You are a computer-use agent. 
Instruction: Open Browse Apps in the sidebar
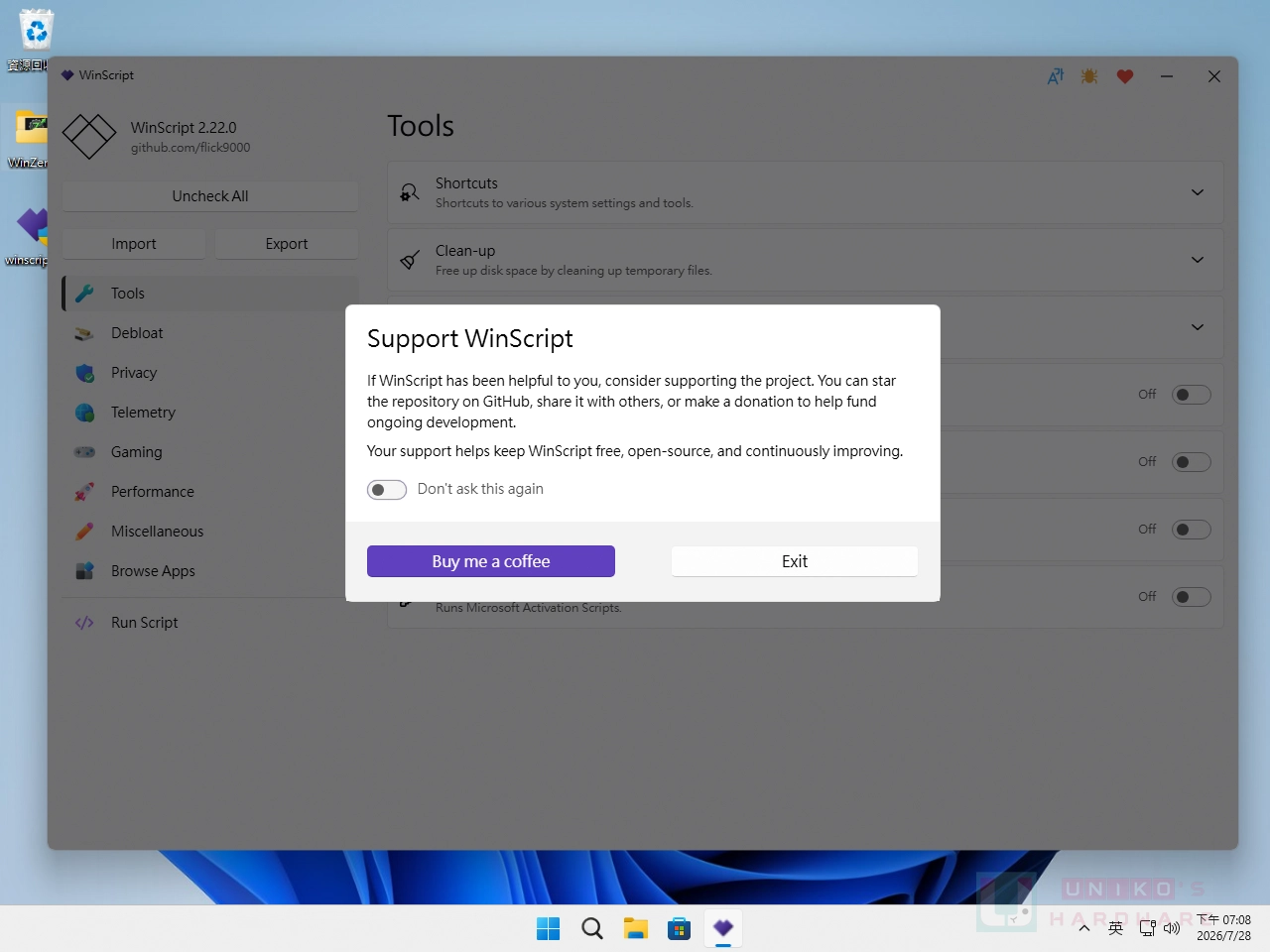point(210,571)
